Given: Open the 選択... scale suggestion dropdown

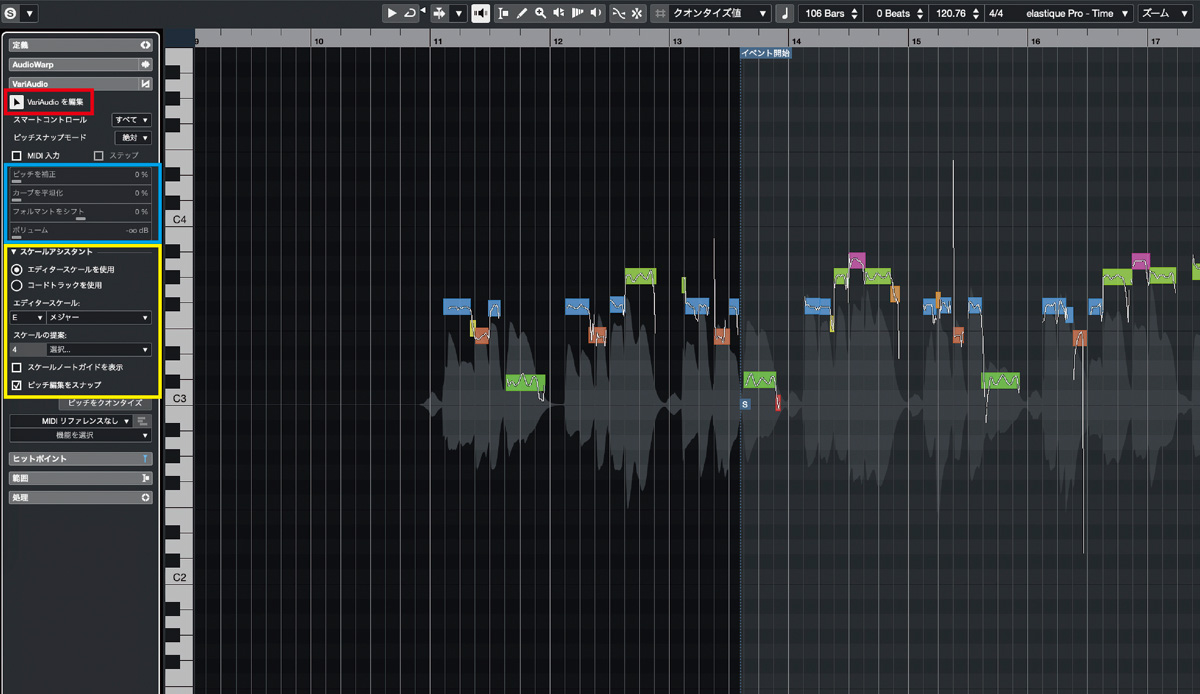Looking at the screenshot, I should (x=99, y=350).
